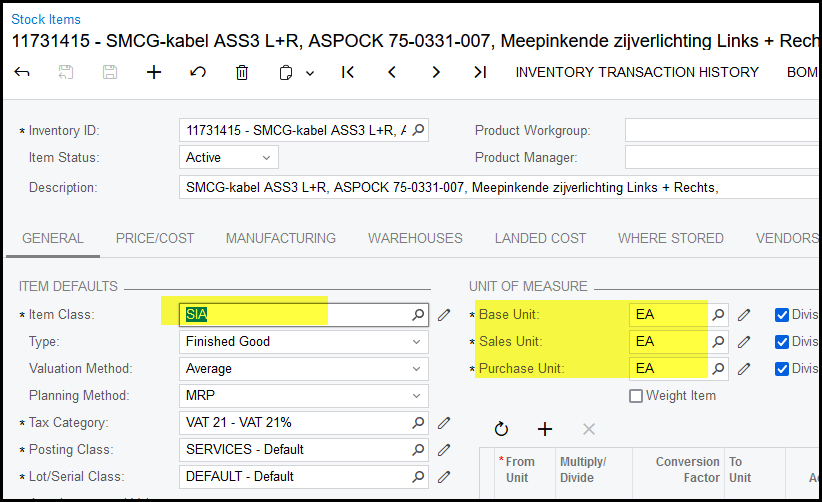822x502 pixels.
Task: Toggle the Base Unit divisible checkbox
Action: pos(782,314)
